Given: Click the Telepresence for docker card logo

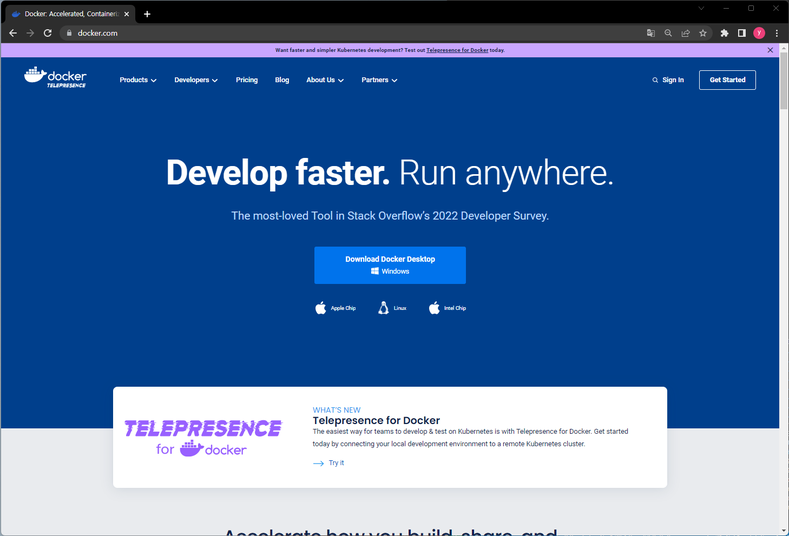Looking at the screenshot, I should [203, 438].
